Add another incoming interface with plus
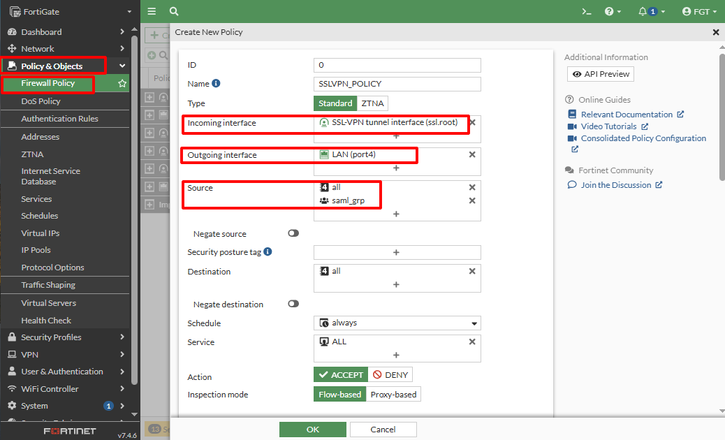The height and width of the screenshot is (440, 725). (x=396, y=137)
